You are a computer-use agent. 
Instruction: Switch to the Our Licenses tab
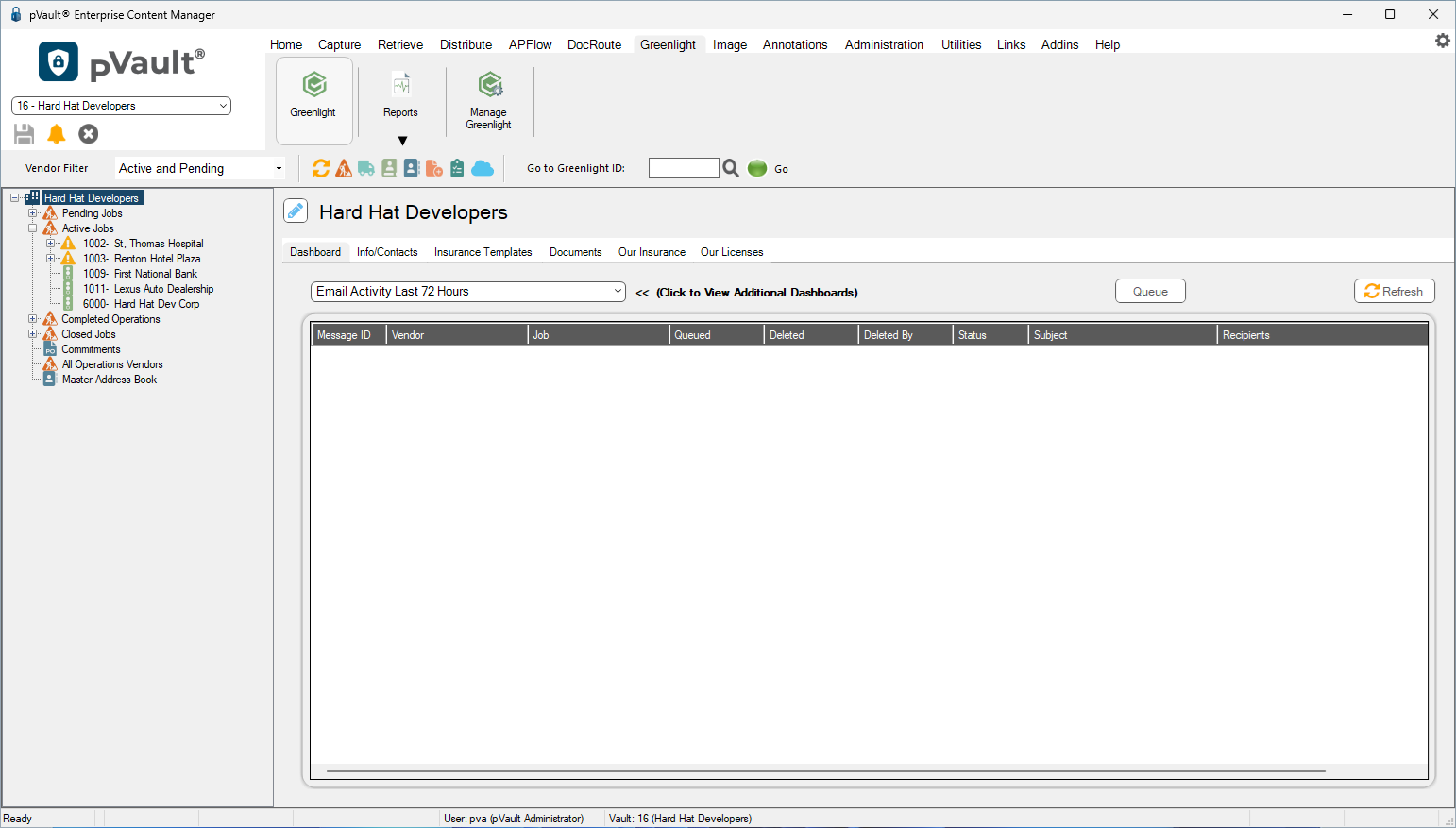[x=732, y=252]
